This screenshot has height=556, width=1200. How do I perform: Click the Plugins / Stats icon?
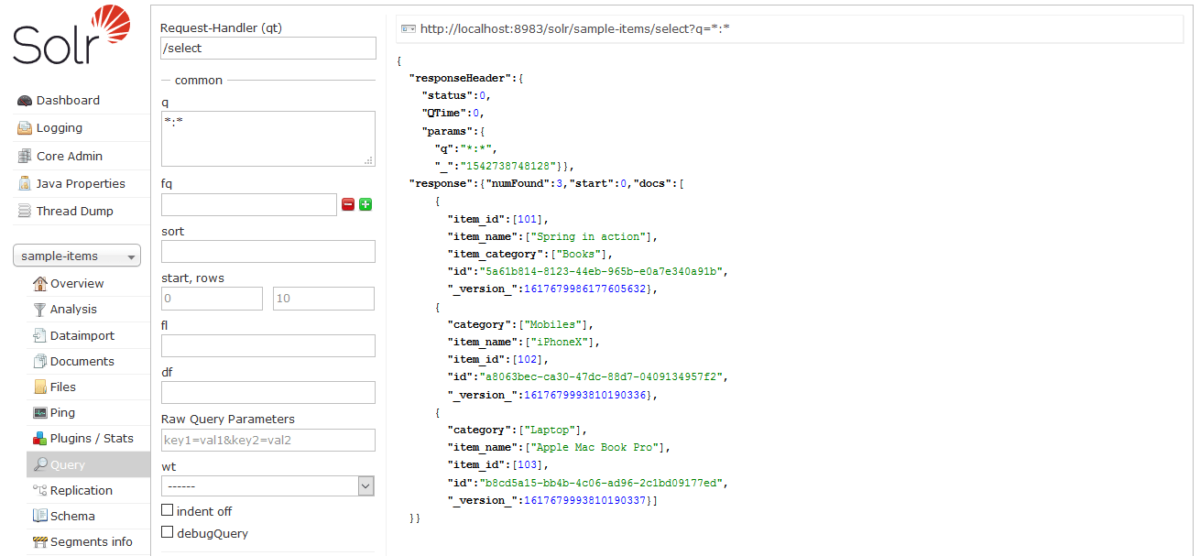click(x=40, y=438)
